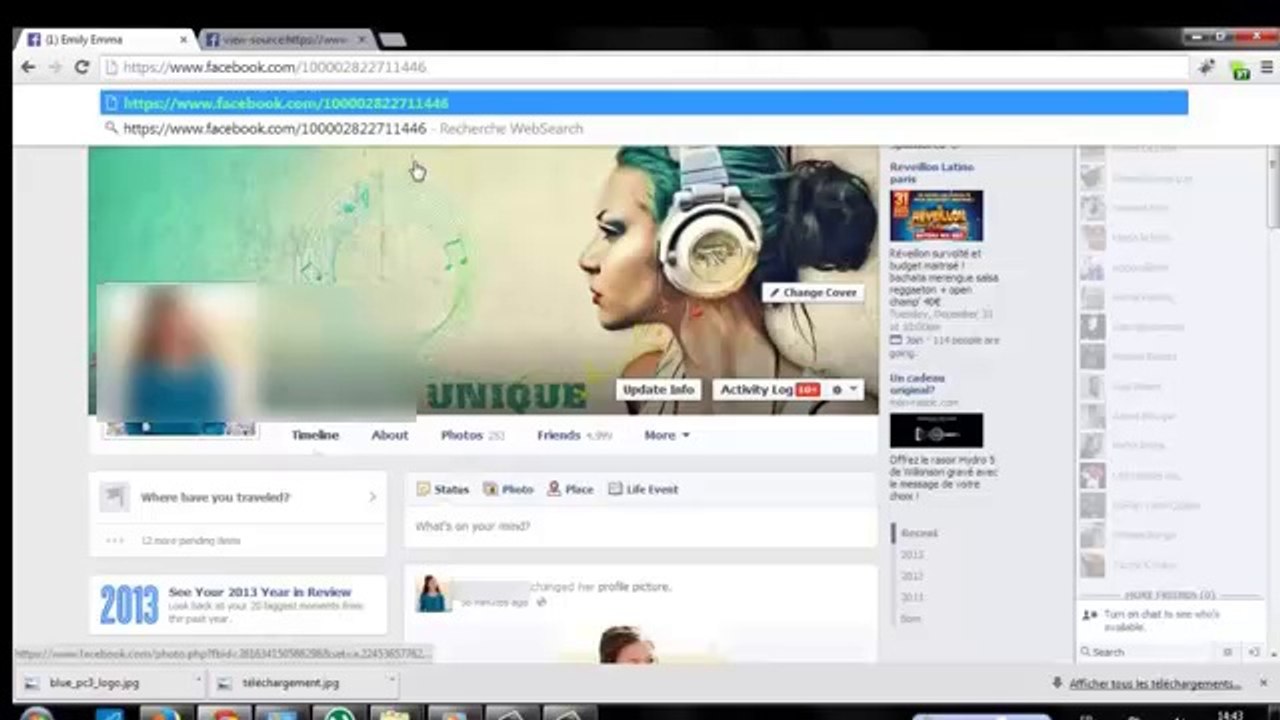Click the 'Where have you traveled?' flag icon
This screenshot has width=1280, height=720.
[114, 497]
